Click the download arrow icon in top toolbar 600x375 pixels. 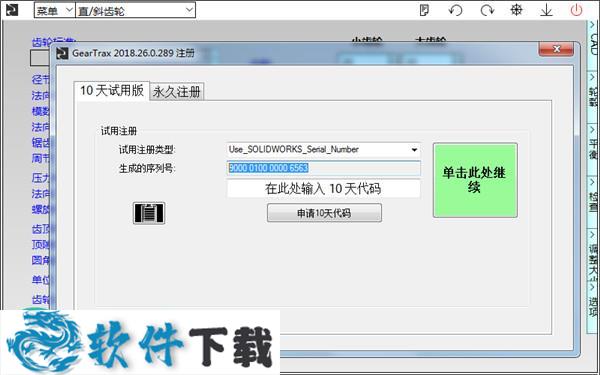(x=546, y=10)
